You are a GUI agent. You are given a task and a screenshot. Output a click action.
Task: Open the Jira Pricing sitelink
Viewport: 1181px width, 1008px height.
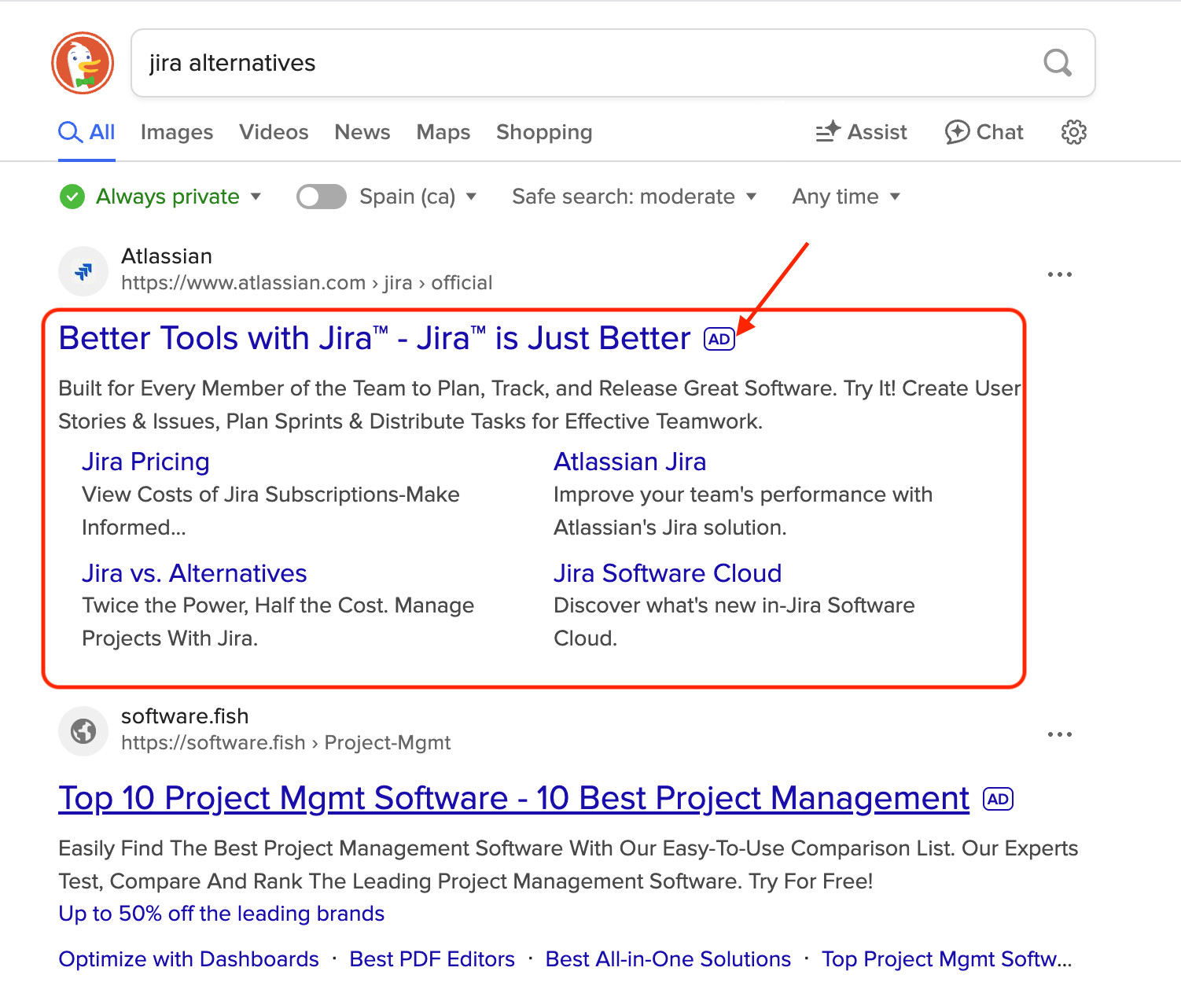[145, 462]
